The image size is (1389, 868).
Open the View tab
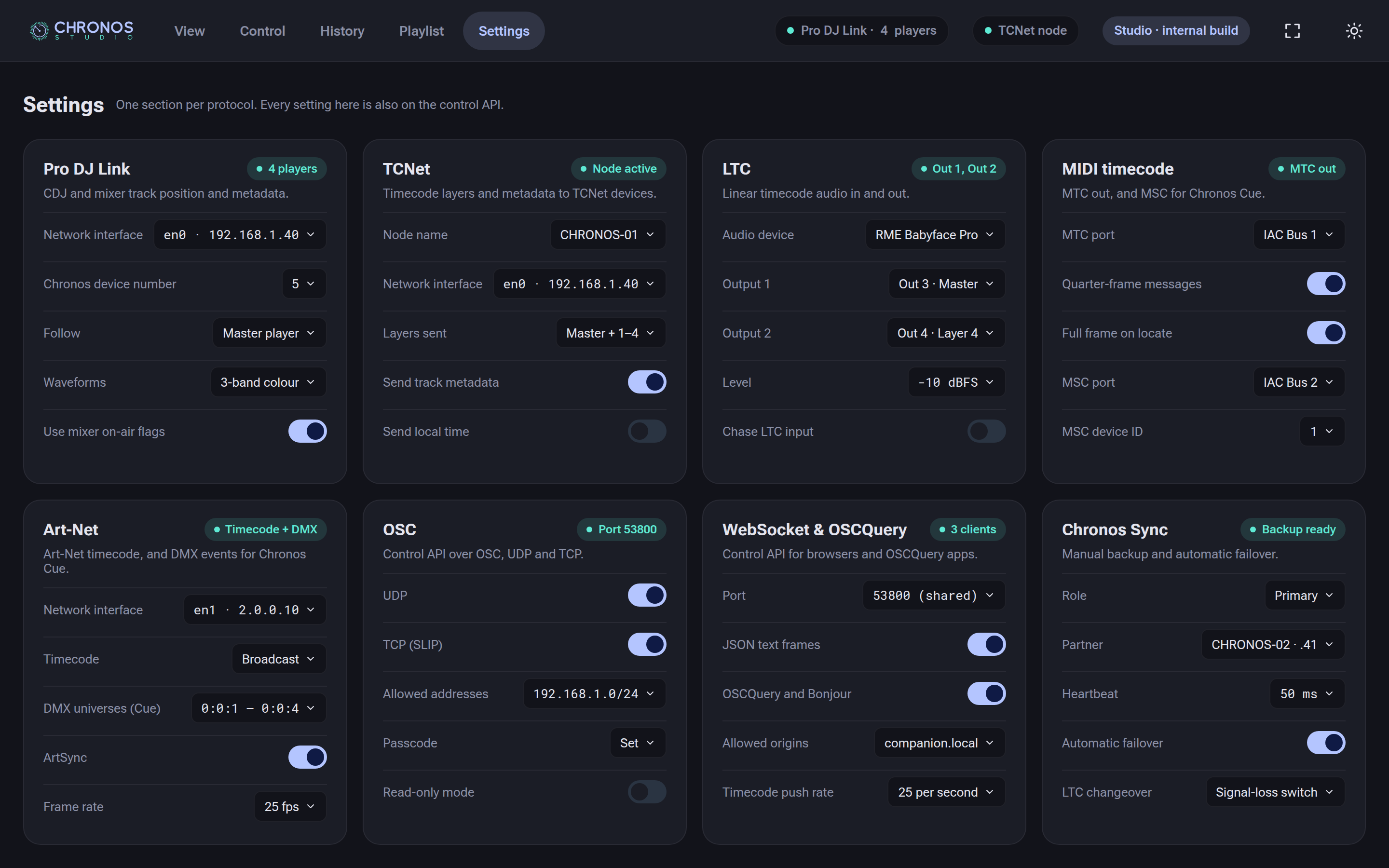pos(190,30)
